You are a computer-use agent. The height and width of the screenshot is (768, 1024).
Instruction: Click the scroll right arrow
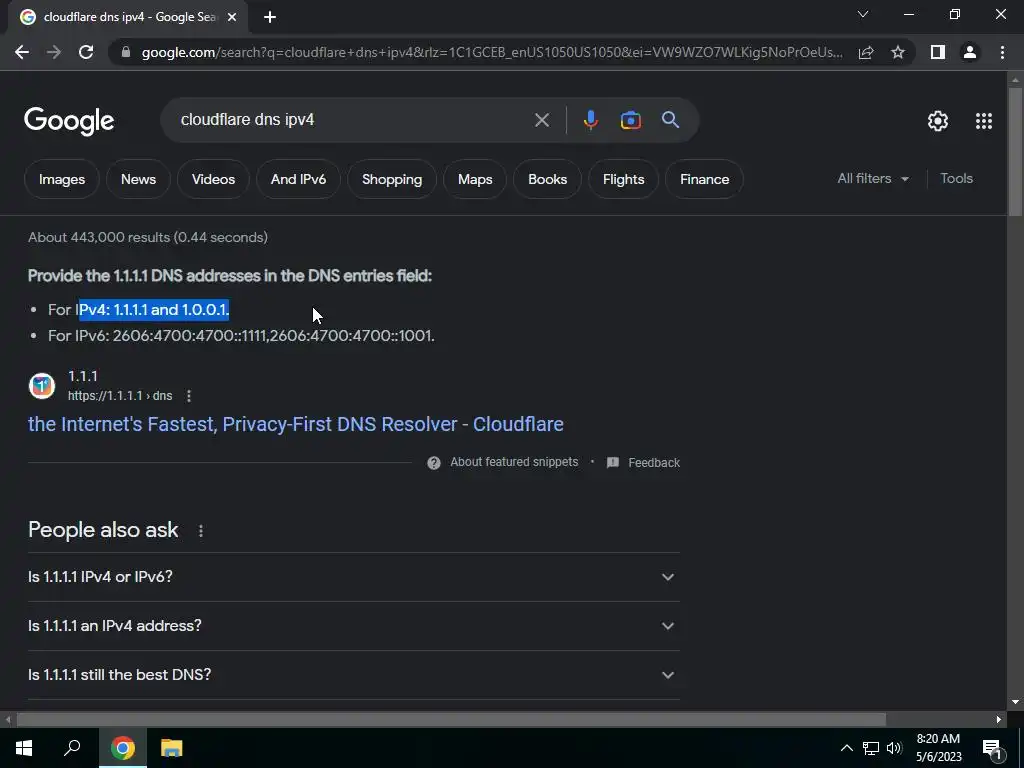pyautogui.click(x=999, y=719)
